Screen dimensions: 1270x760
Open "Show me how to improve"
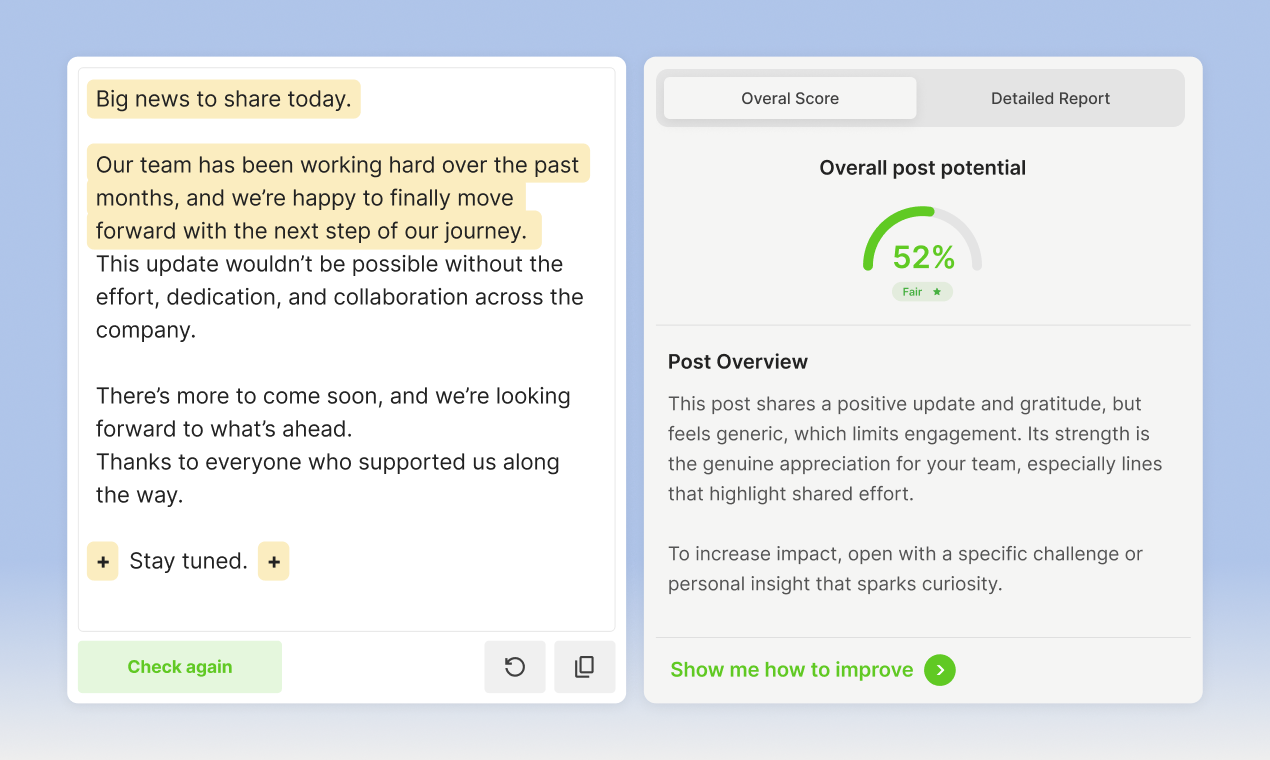[791, 670]
